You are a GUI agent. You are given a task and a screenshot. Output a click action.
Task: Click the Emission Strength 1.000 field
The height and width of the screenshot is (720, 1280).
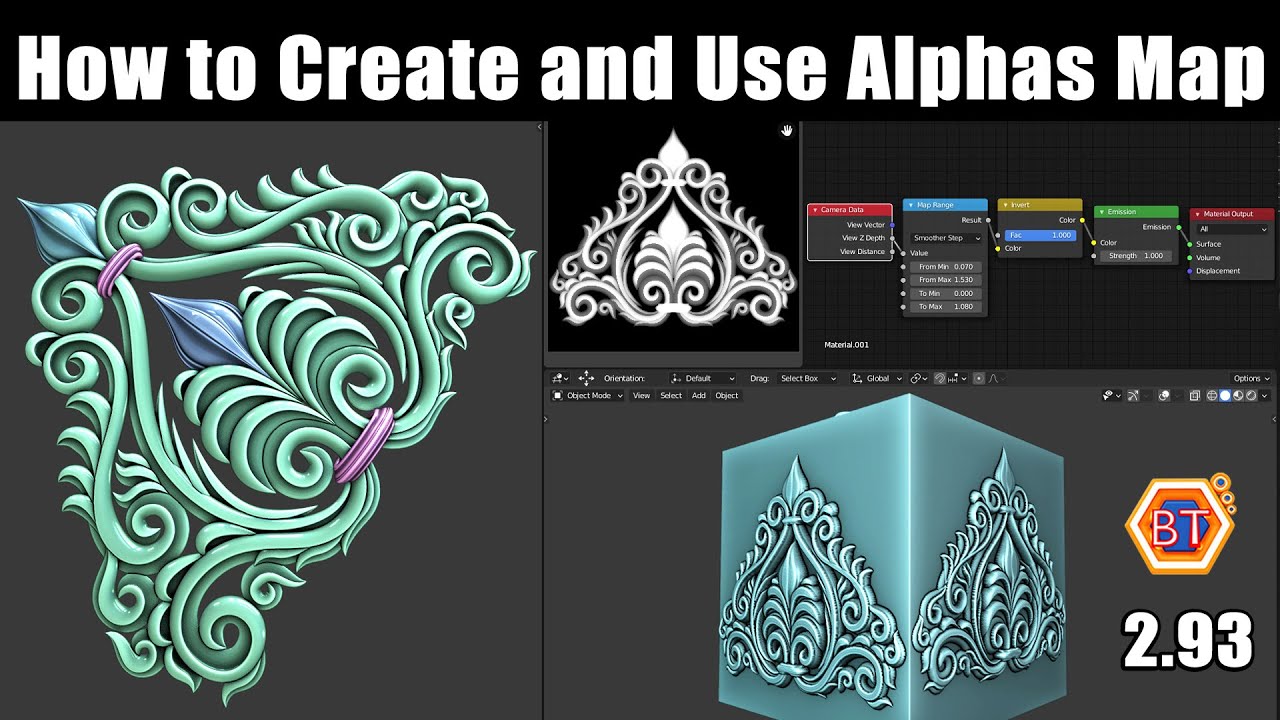[x=1136, y=256]
